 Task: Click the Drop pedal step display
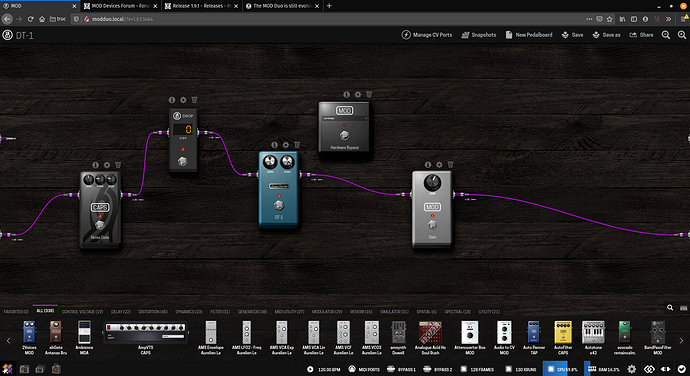point(183,129)
